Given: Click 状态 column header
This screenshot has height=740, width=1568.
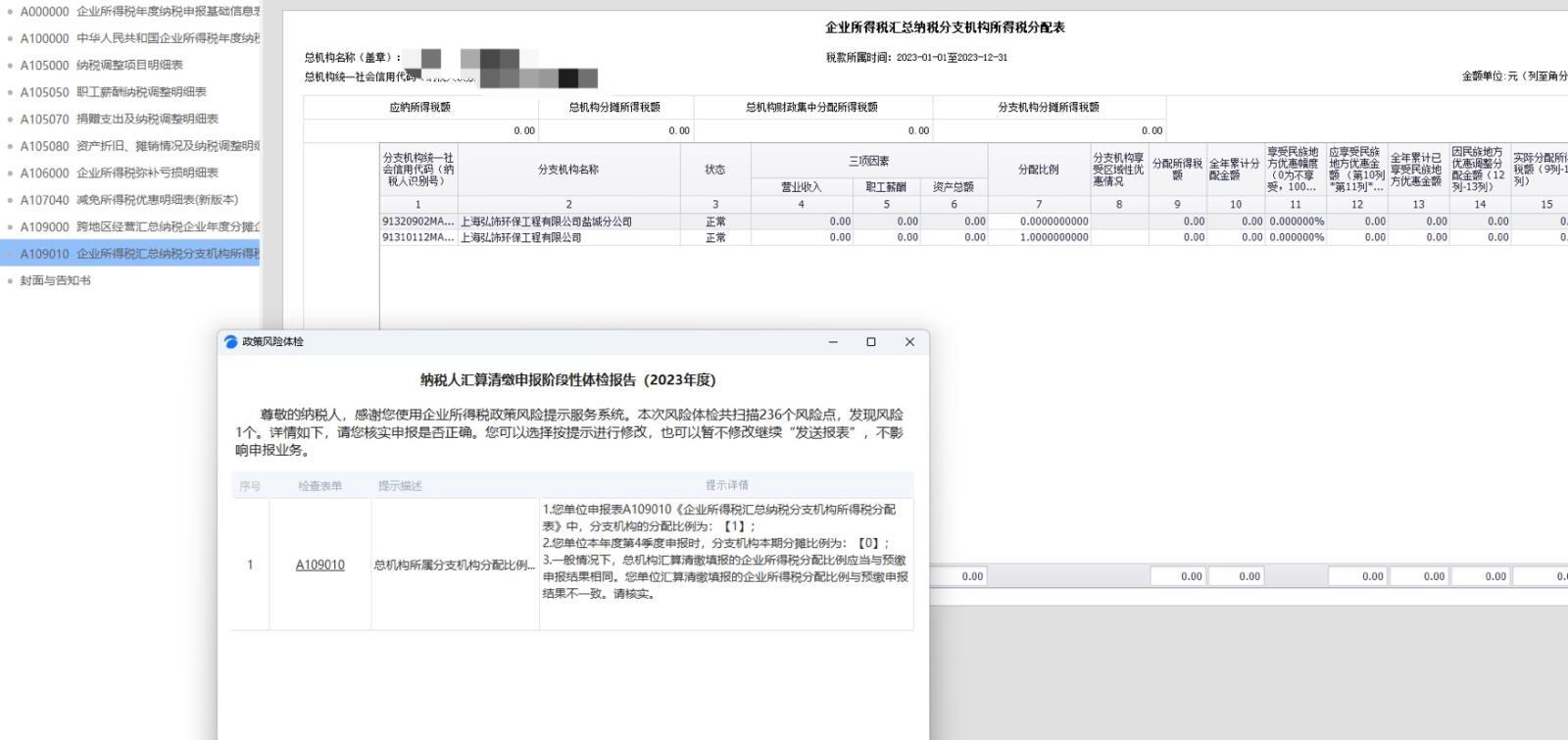Looking at the screenshot, I should coord(715,170).
